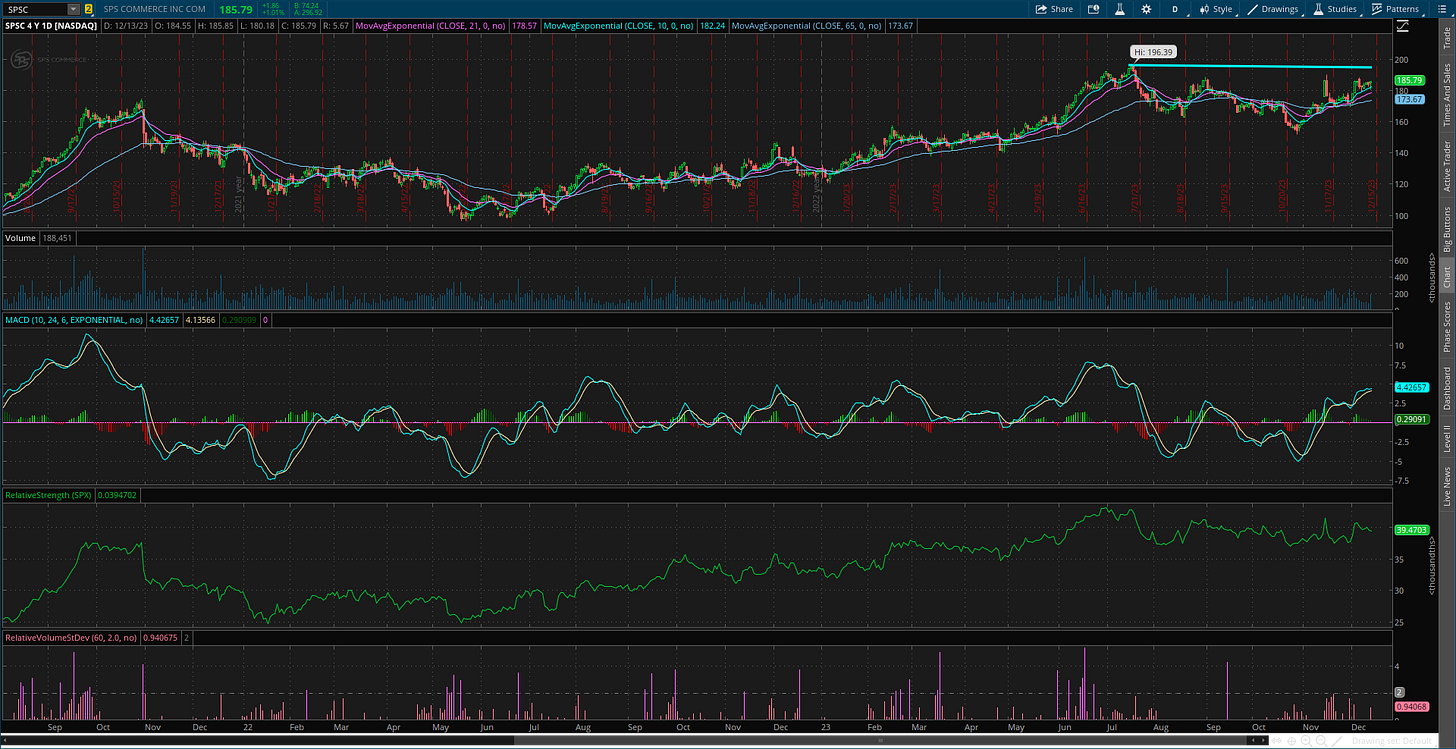Select the Chart sidebar tab

pyautogui.click(x=1446, y=277)
